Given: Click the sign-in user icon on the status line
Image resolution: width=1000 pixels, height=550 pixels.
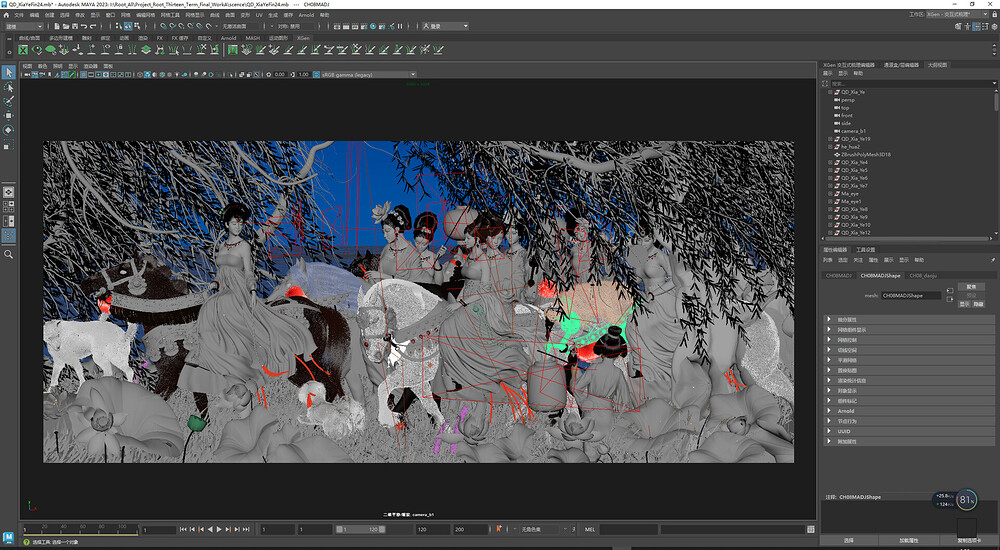Looking at the screenshot, I should click(x=426, y=26).
